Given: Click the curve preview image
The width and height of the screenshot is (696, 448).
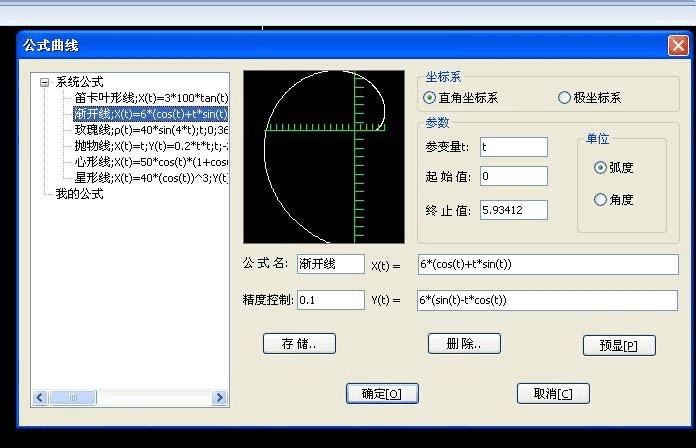Looking at the screenshot, I should (324, 157).
